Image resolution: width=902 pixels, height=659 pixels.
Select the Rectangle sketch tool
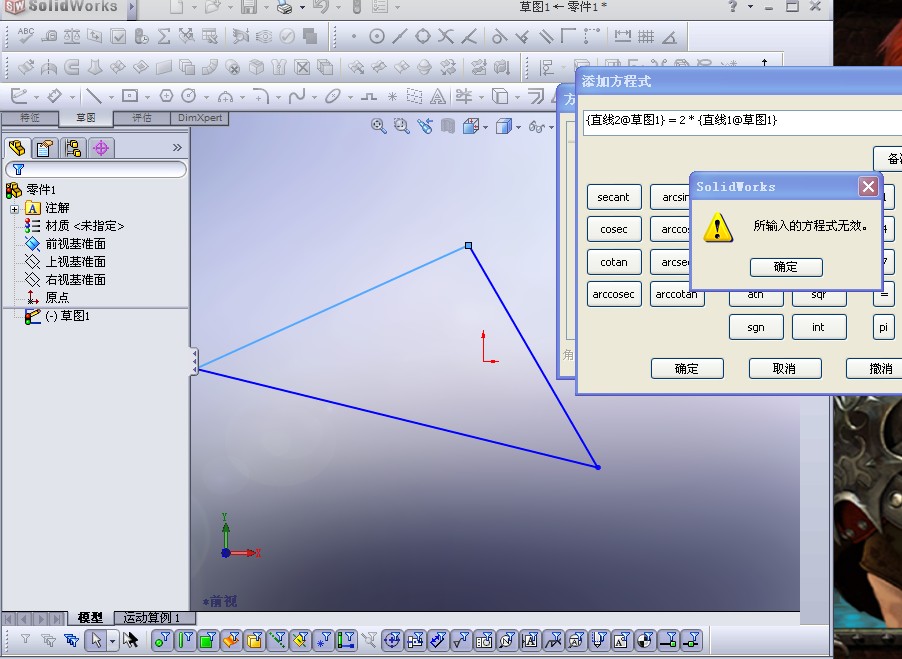130,96
